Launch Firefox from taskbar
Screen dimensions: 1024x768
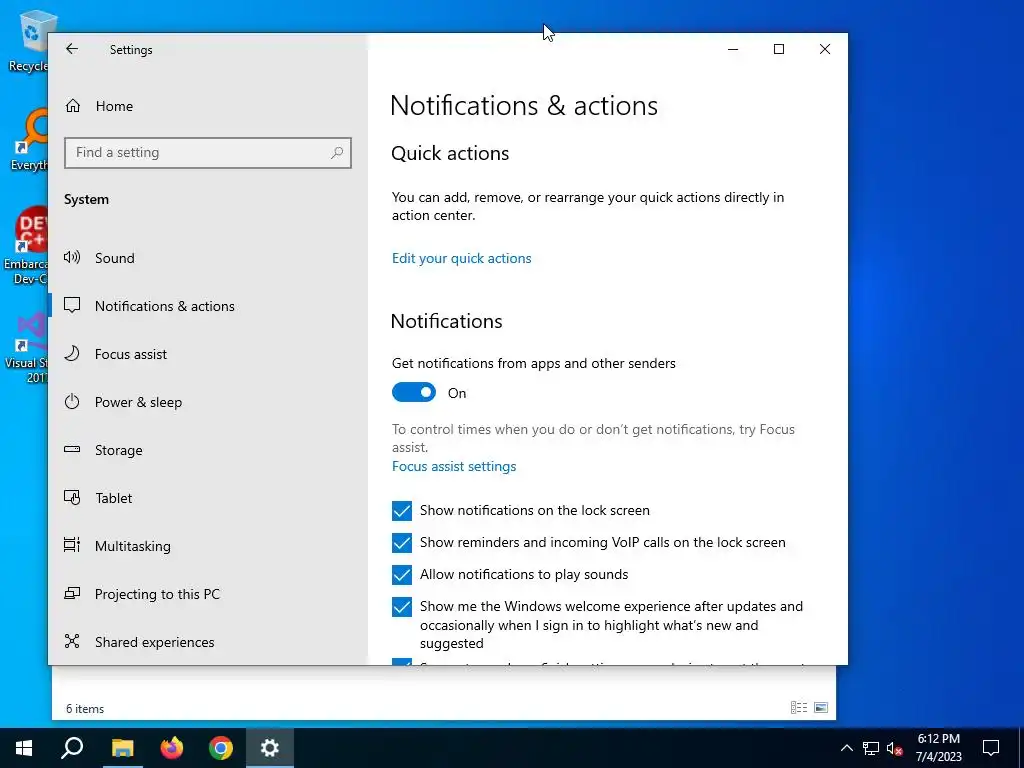[x=172, y=748]
